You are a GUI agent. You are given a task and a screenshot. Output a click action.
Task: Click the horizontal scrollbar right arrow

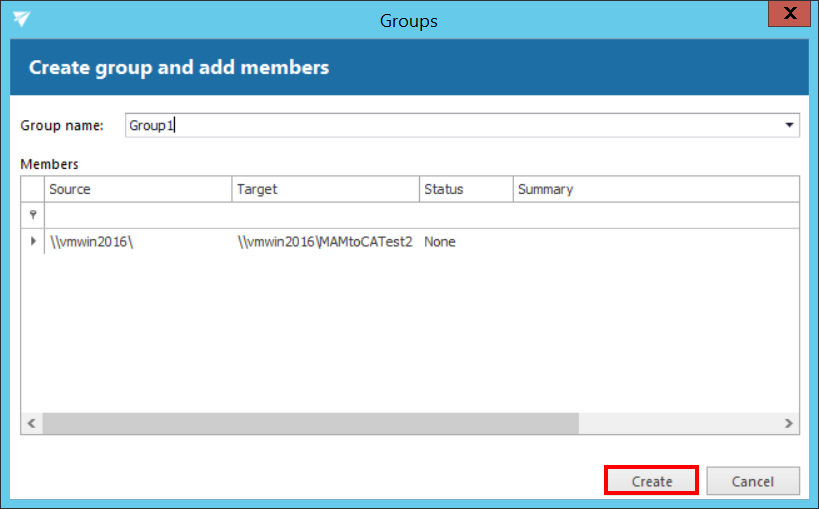click(788, 424)
